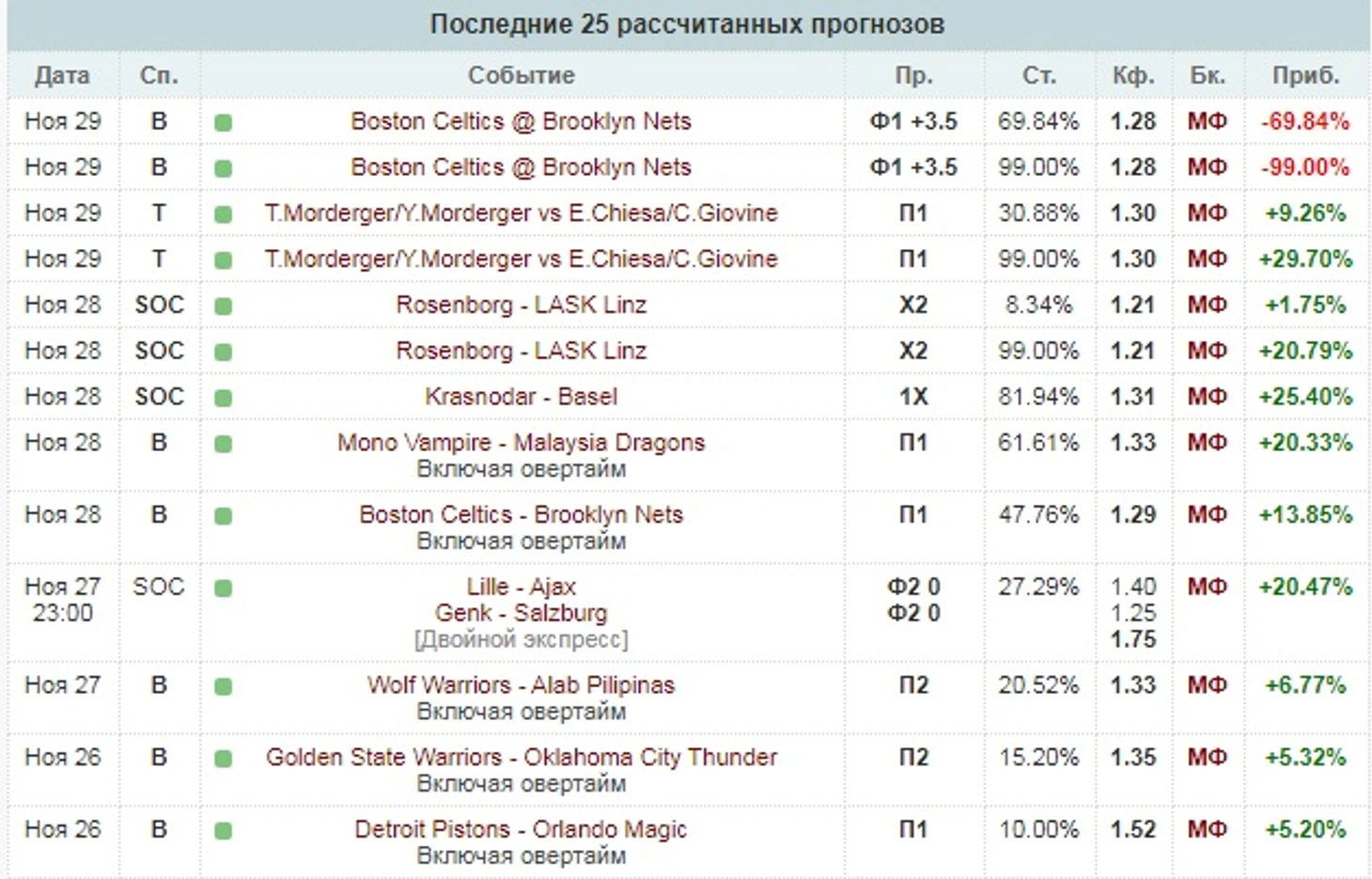Click green status square beside Lille - Ajax

click(223, 589)
